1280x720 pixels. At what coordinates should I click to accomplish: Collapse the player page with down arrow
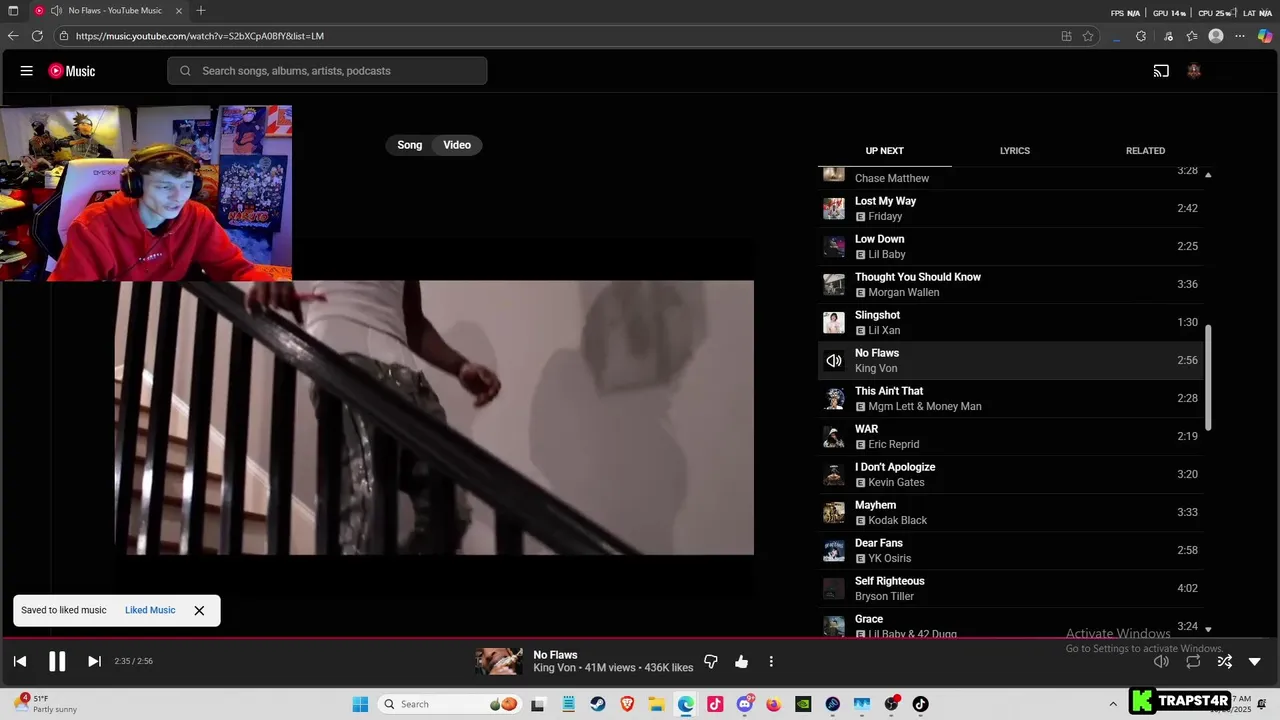tap(1255, 661)
